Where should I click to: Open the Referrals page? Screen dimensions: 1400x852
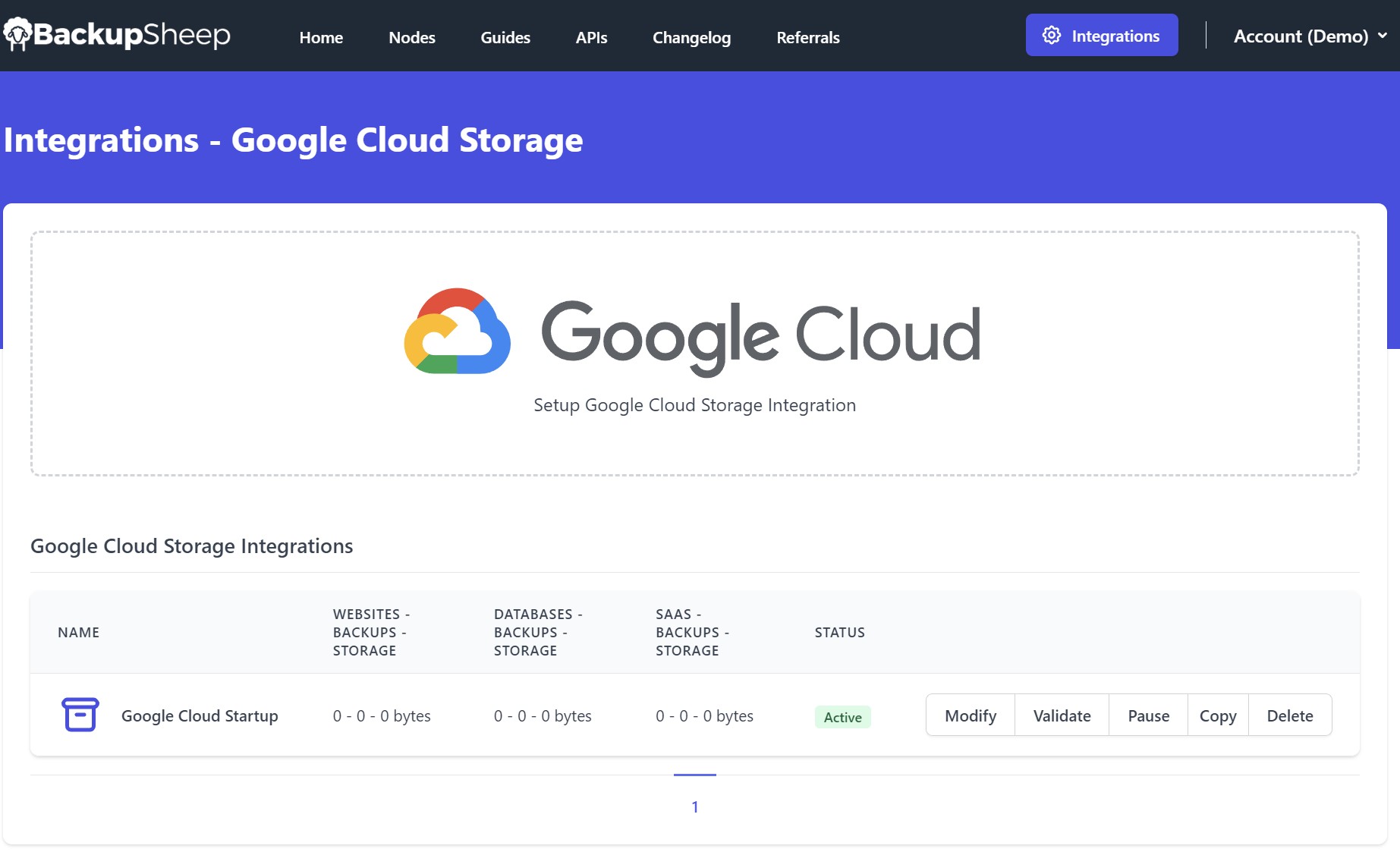[x=808, y=37]
